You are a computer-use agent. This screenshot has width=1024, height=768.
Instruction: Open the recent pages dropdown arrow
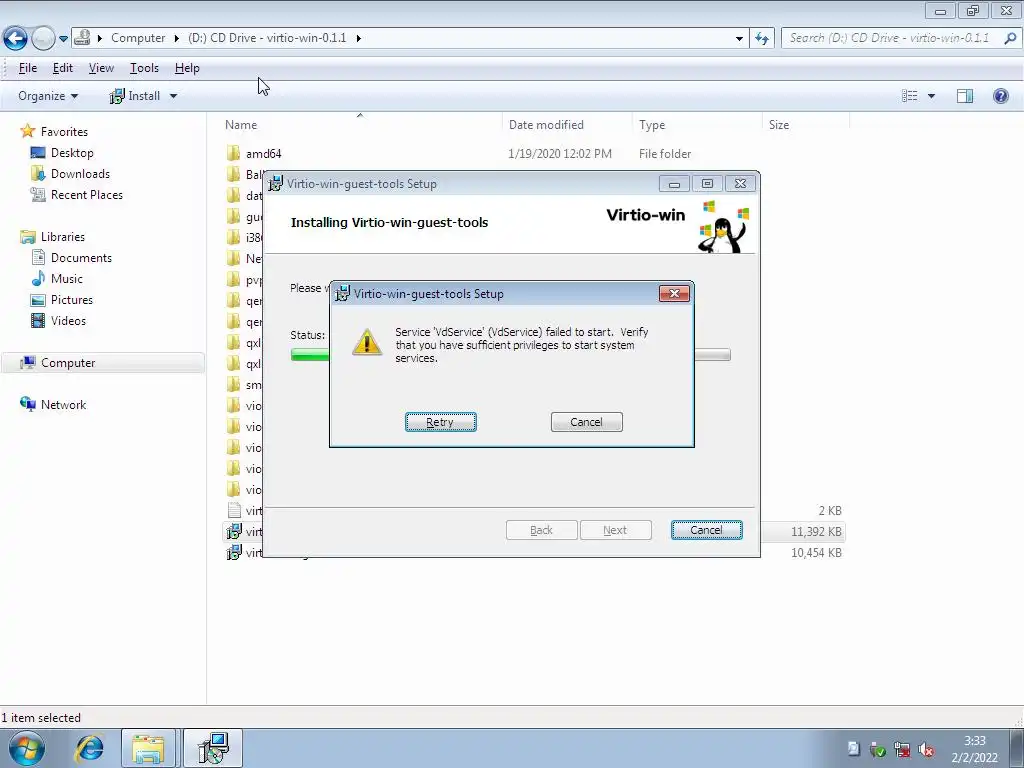[63, 39]
